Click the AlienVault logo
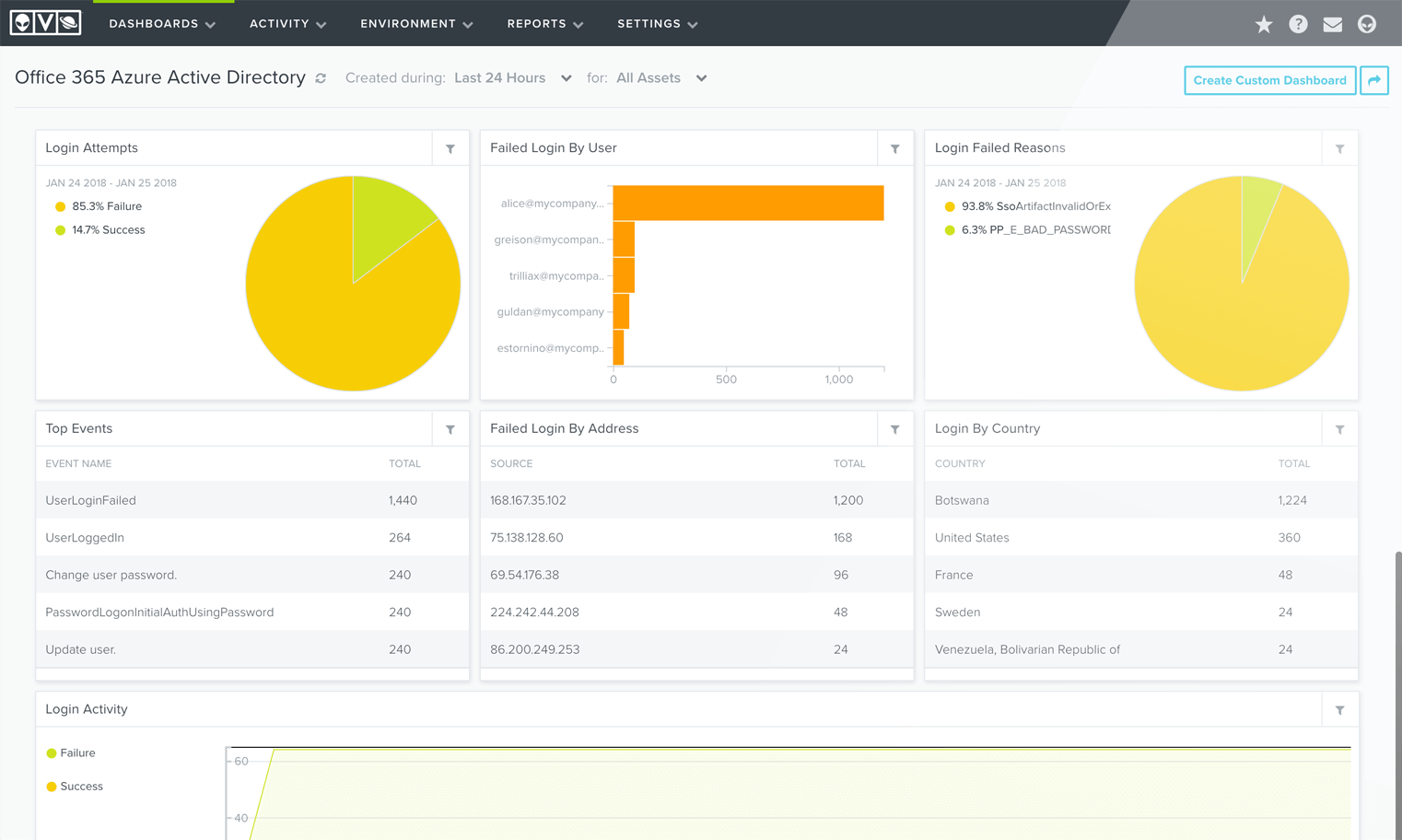 point(45,23)
